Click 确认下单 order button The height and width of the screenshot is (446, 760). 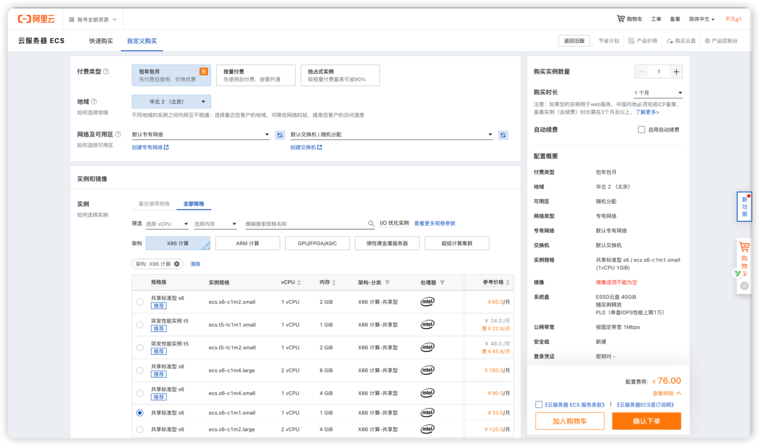tap(646, 421)
